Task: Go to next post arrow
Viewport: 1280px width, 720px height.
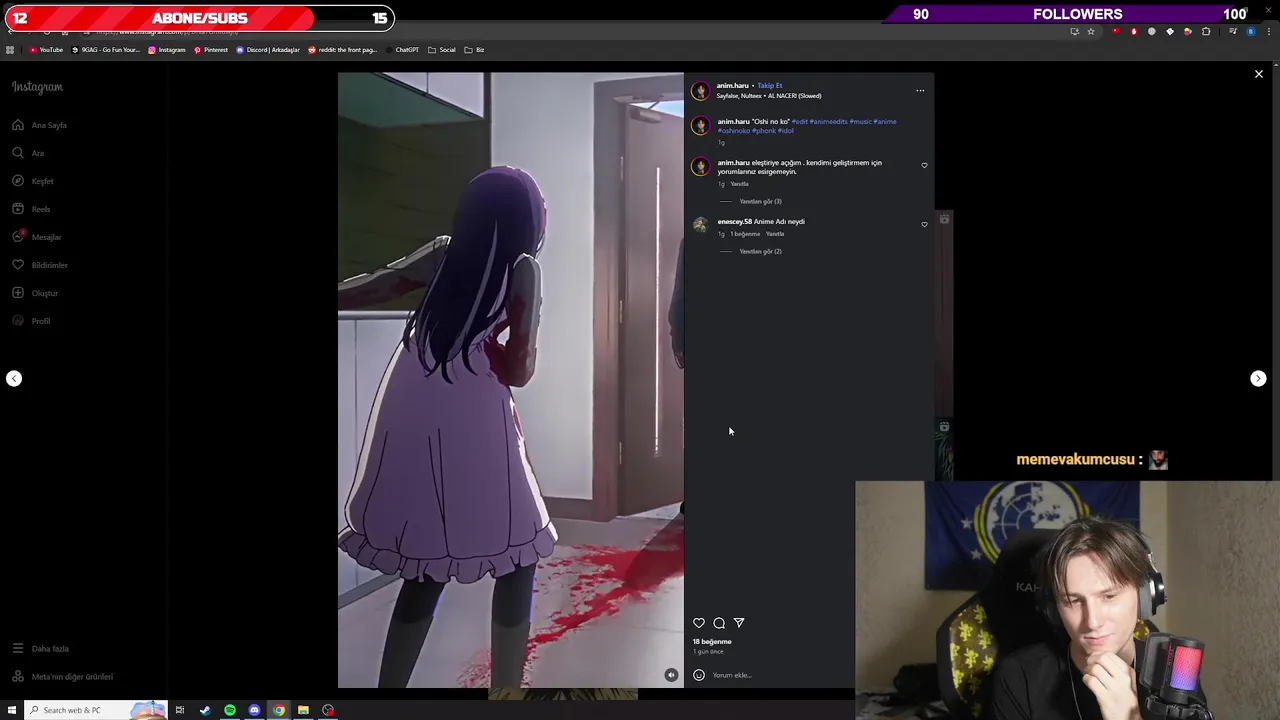Action: point(1258,378)
